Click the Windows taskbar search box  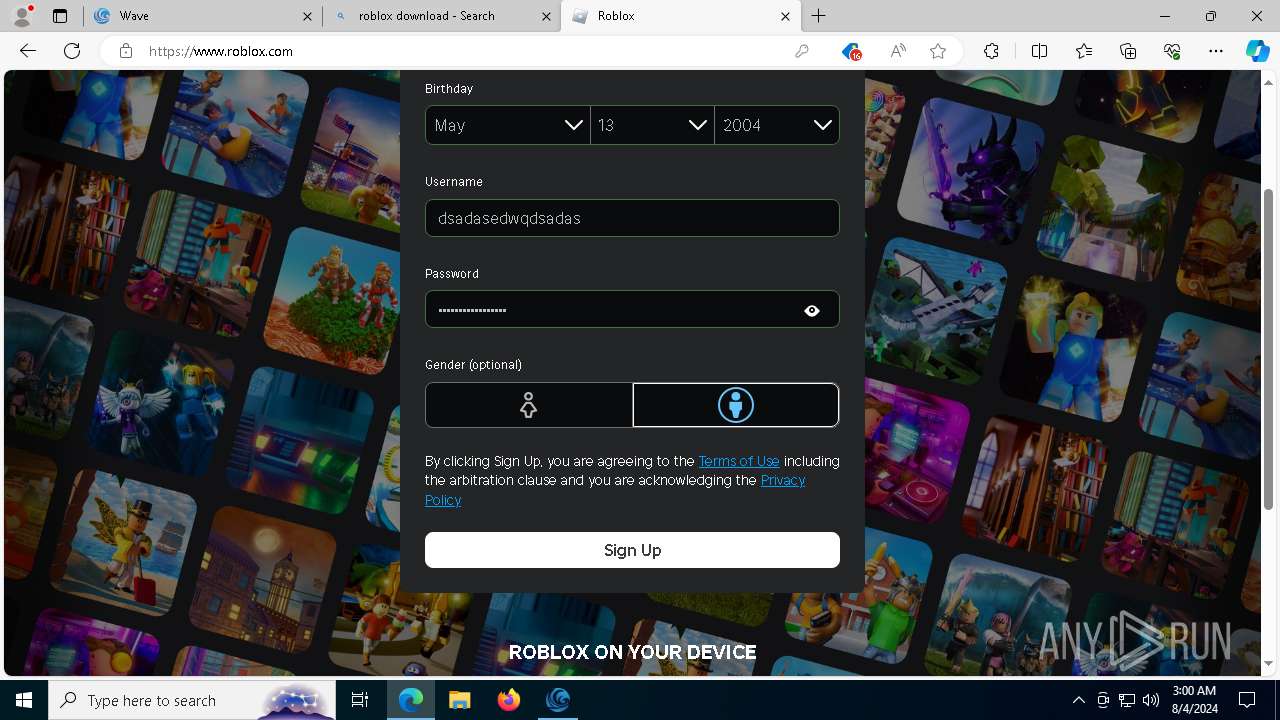tap(192, 701)
